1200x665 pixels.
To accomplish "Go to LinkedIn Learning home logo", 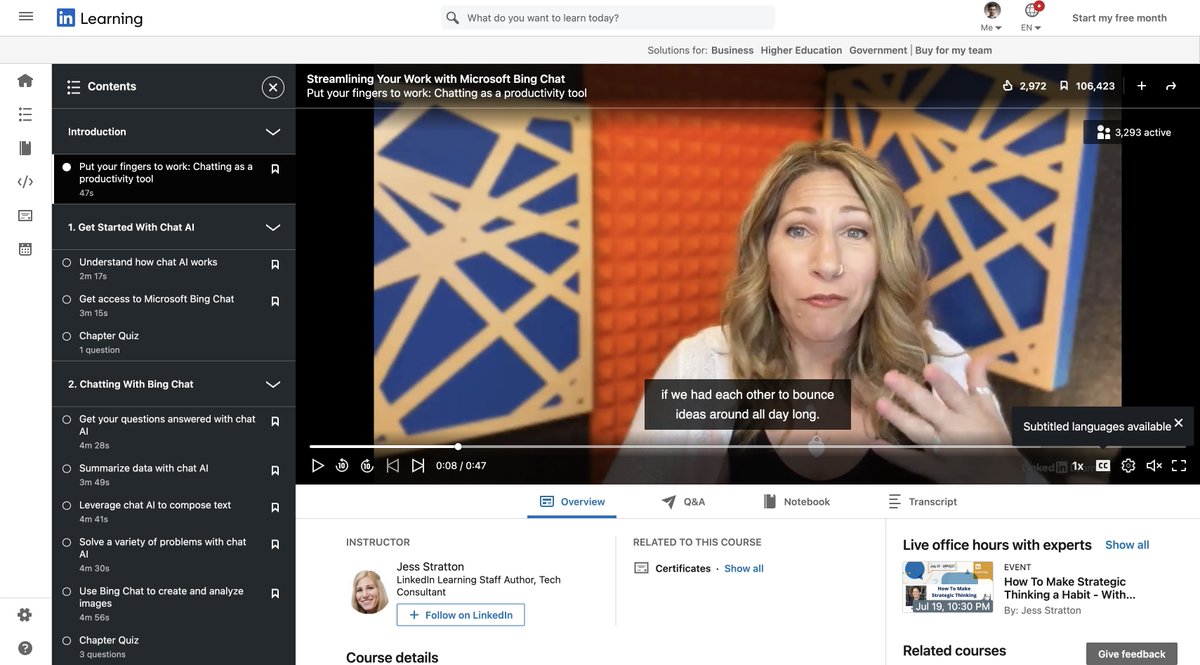I will click(99, 18).
